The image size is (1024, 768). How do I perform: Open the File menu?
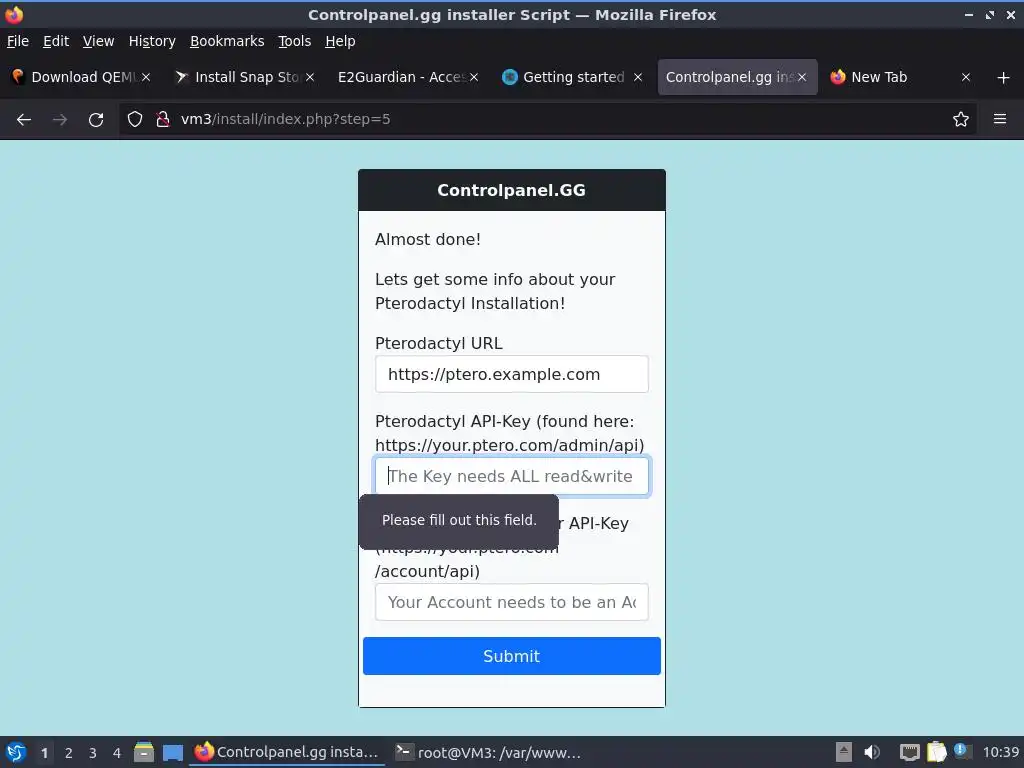18,41
